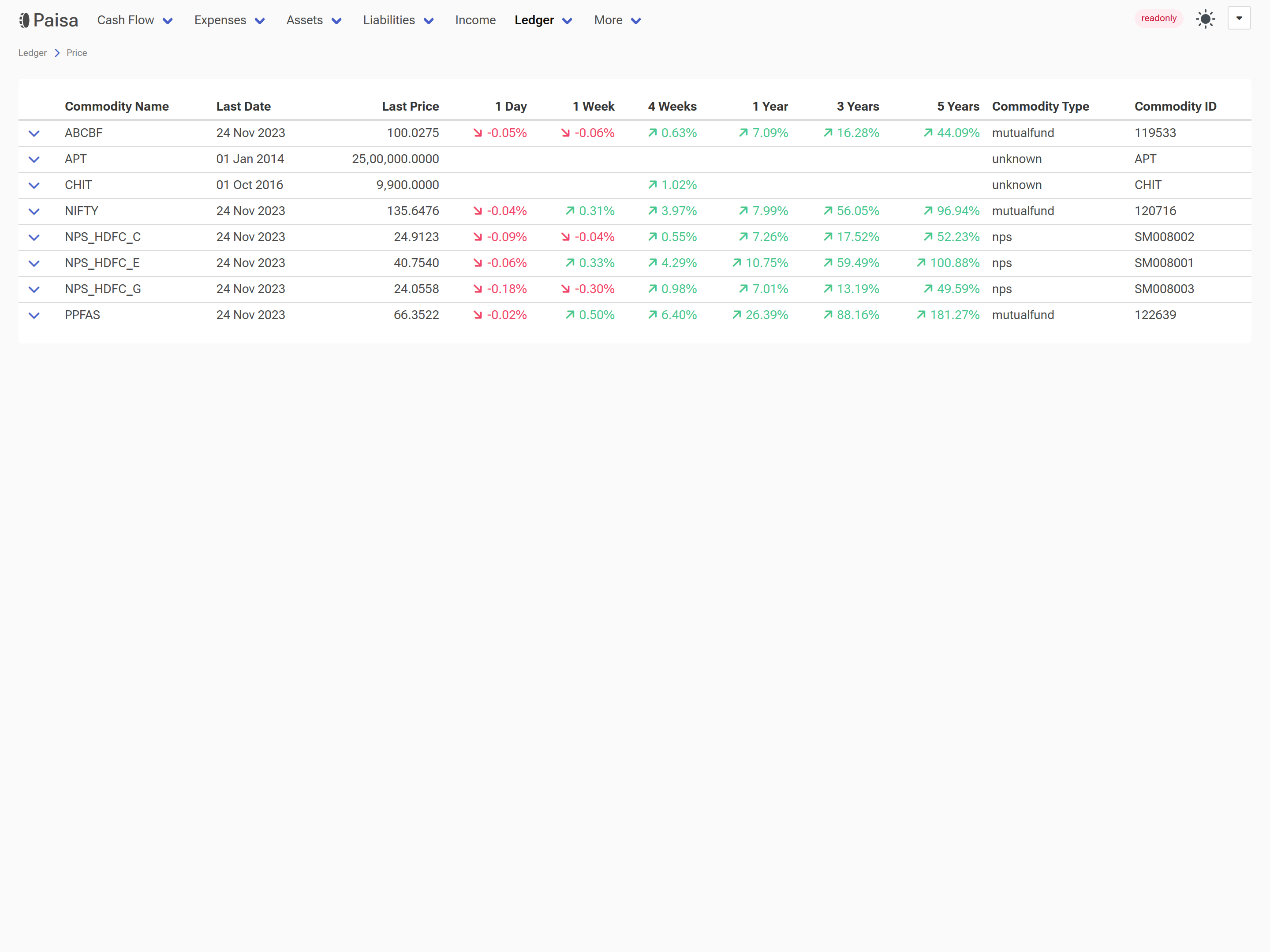Click the up arrow beside PPFAS 26.39%
The height and width of the screenshot is (952, 1270).
pos(736,314)
